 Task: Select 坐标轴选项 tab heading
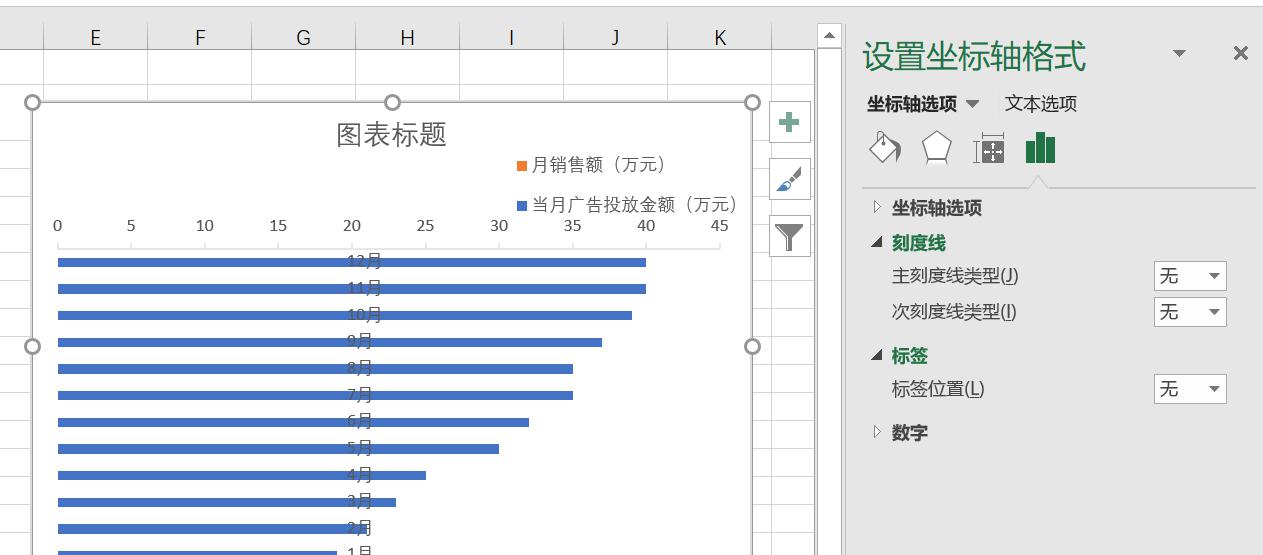coord(912,104)
